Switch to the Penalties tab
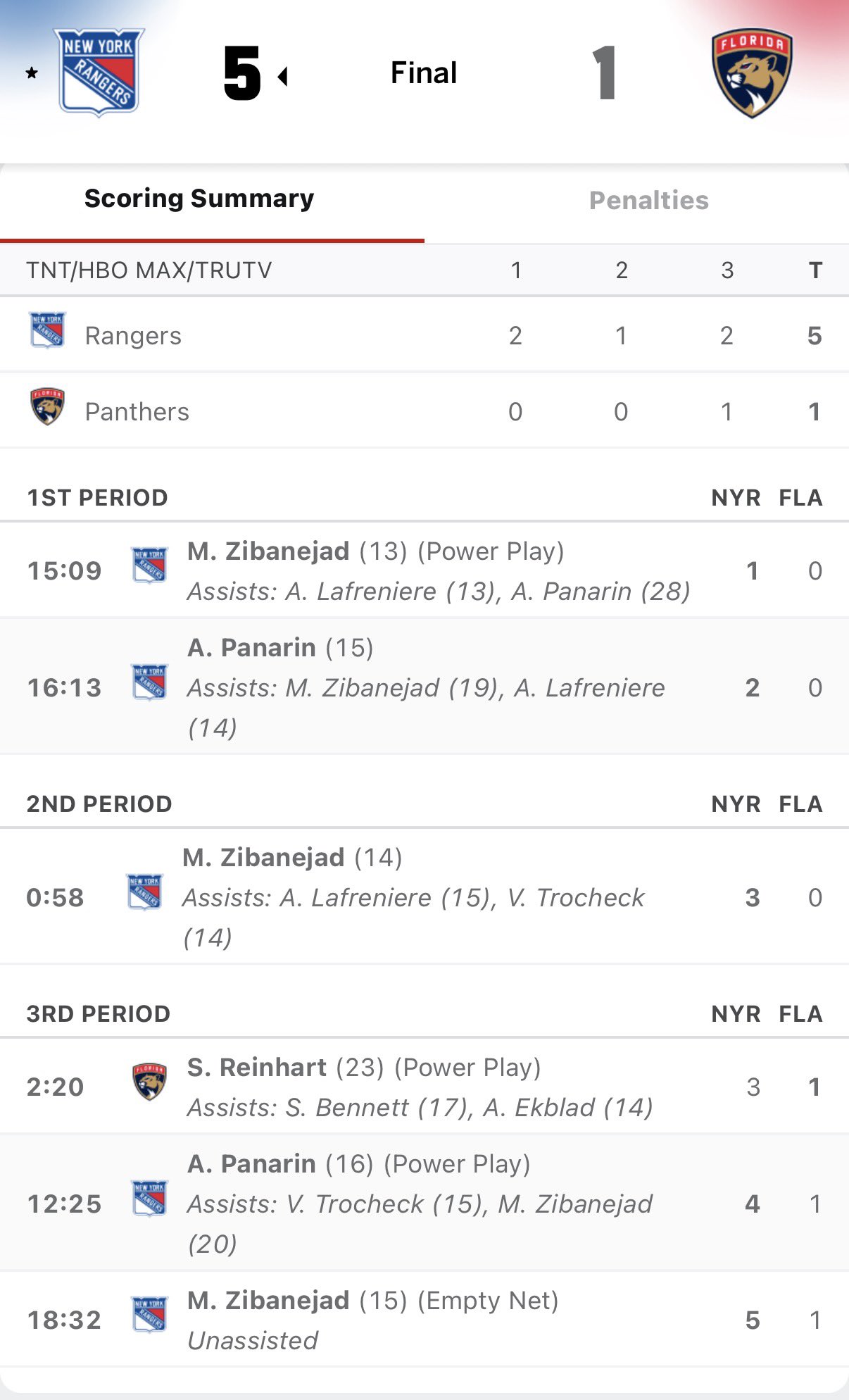The width and height of the screenshot is (849, 1400). 648,201
